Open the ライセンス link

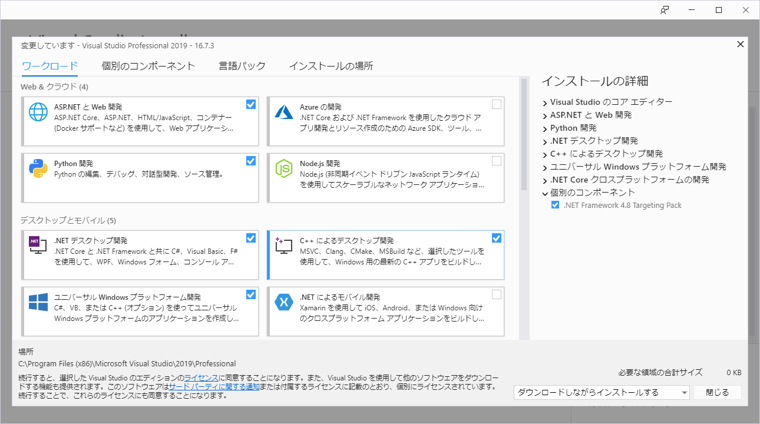(201, 378)
